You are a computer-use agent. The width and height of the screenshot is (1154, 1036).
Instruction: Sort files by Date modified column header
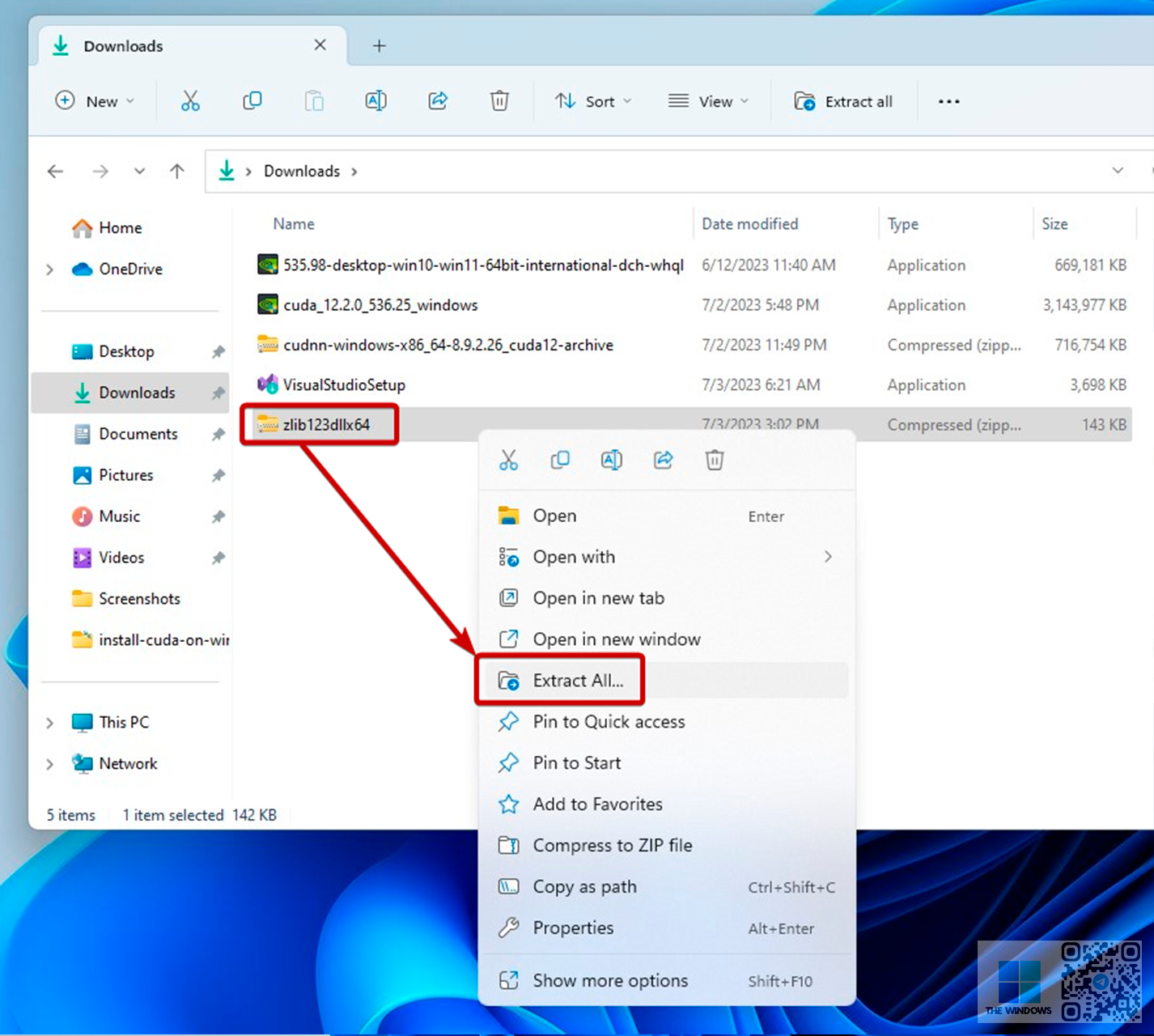click(749, 224)
